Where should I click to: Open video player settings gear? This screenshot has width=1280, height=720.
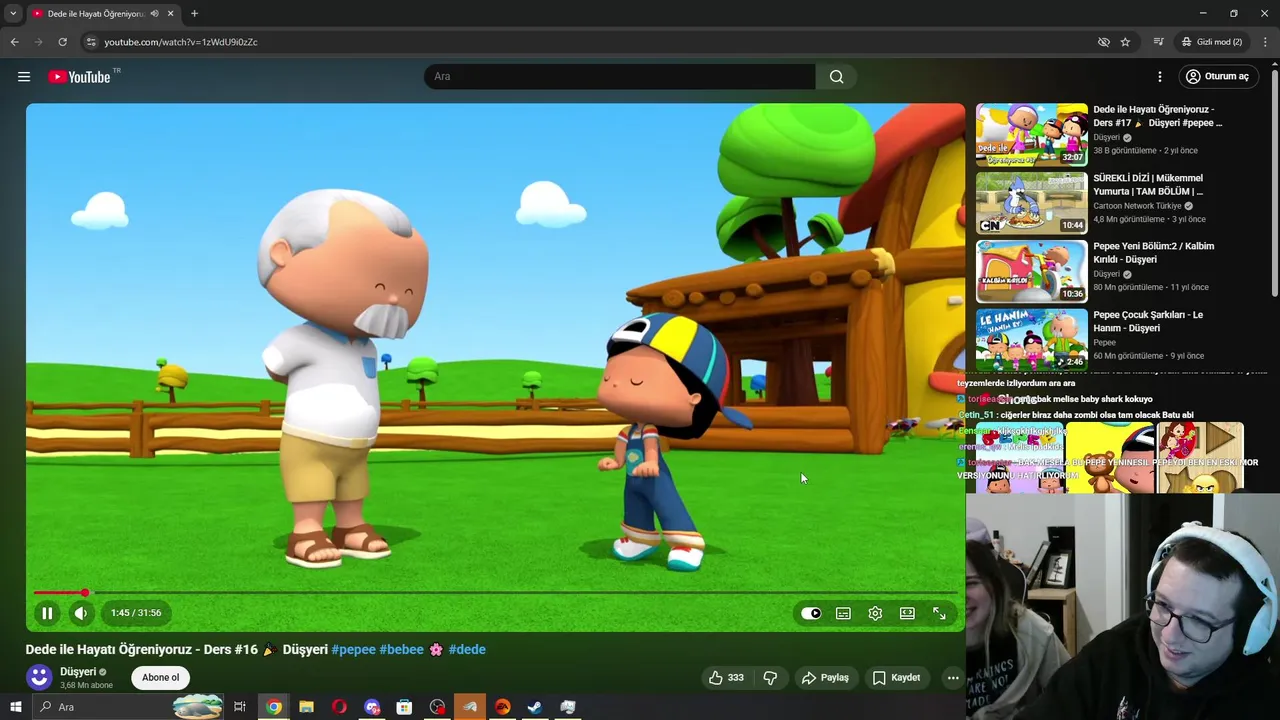[875, 613]
